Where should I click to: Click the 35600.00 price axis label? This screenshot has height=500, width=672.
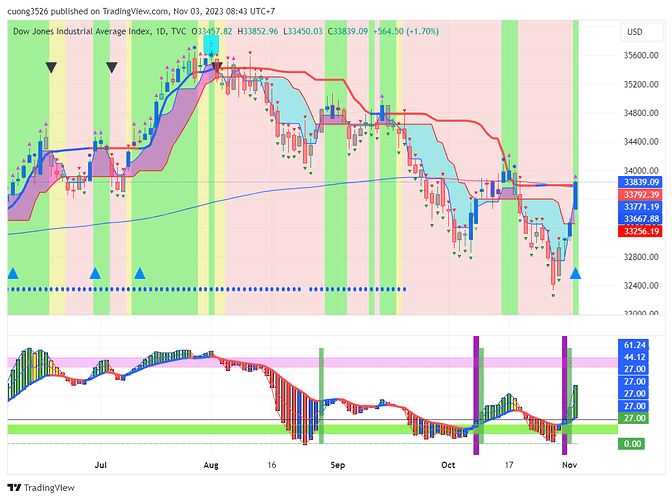[641, 55]
